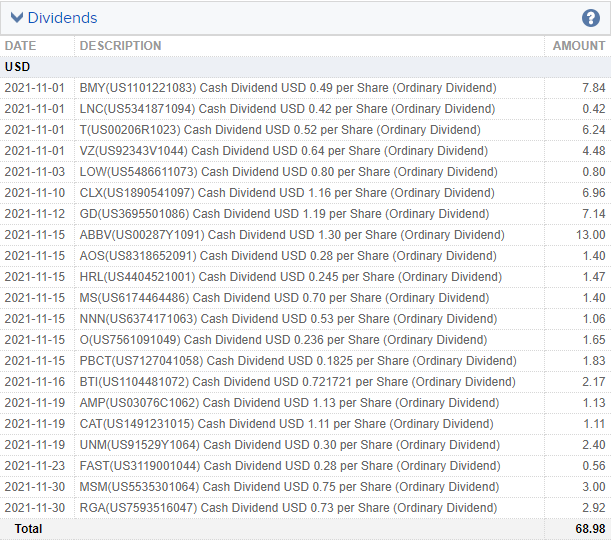
Task: Click the 1.11 amount for CAT
Action: click(594, 424)
